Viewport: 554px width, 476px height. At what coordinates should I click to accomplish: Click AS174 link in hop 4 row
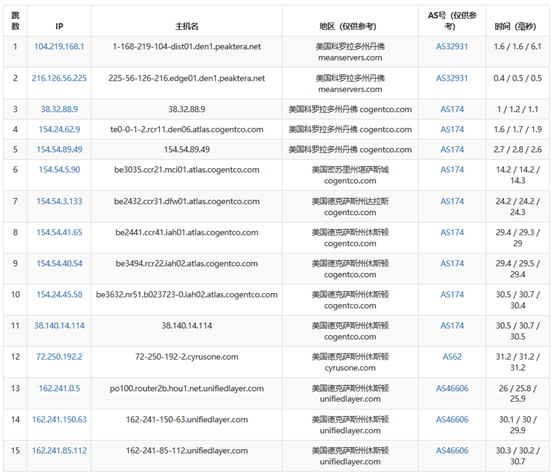452,129
